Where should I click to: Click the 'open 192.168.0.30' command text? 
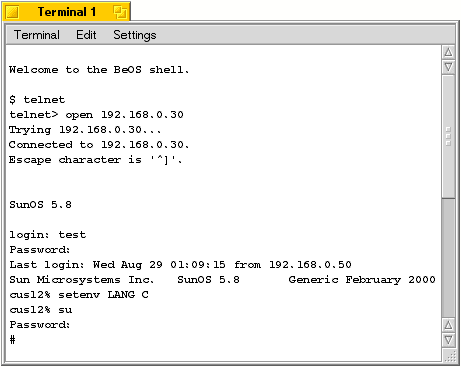coord(124,115)
